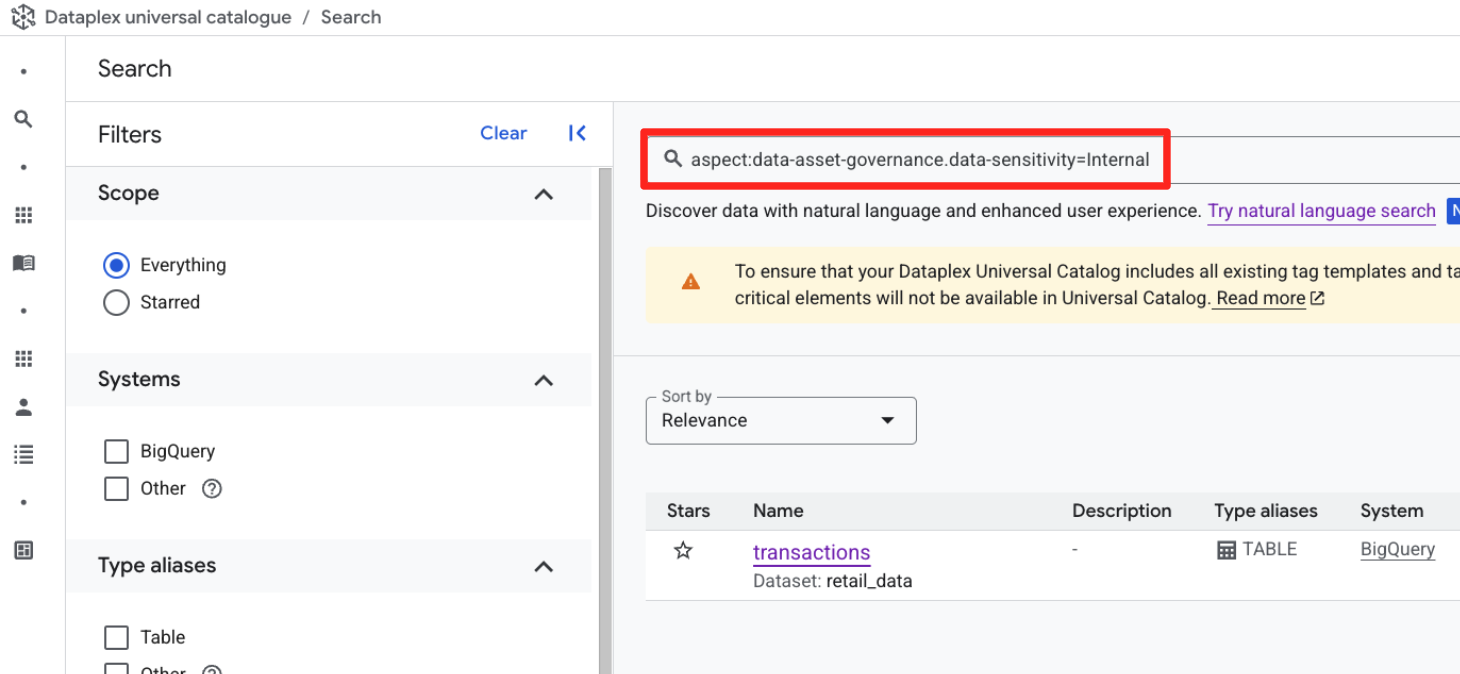Click the search magnifier icon in left sidebar

tap(23, 119)
